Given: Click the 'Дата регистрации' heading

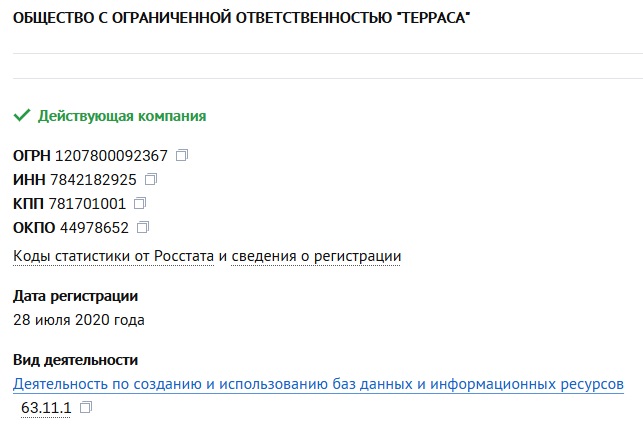Looking at the screenshot, I should click(x=76, y=296).
